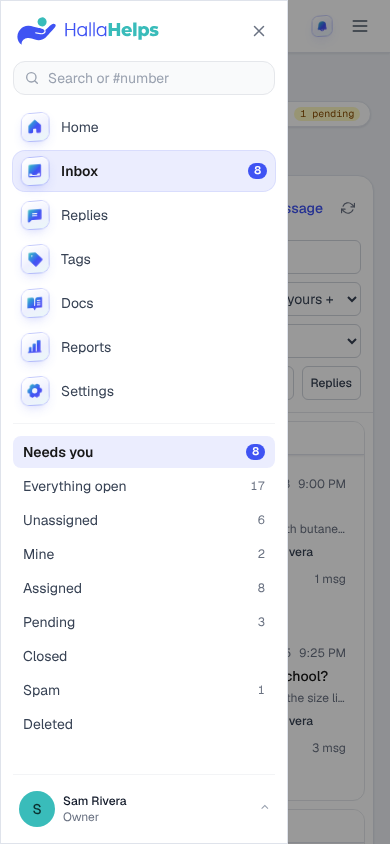Viewport: 390px width, 844px height.
Task: Toggle the hamburger menu icon
Action: 360,26
